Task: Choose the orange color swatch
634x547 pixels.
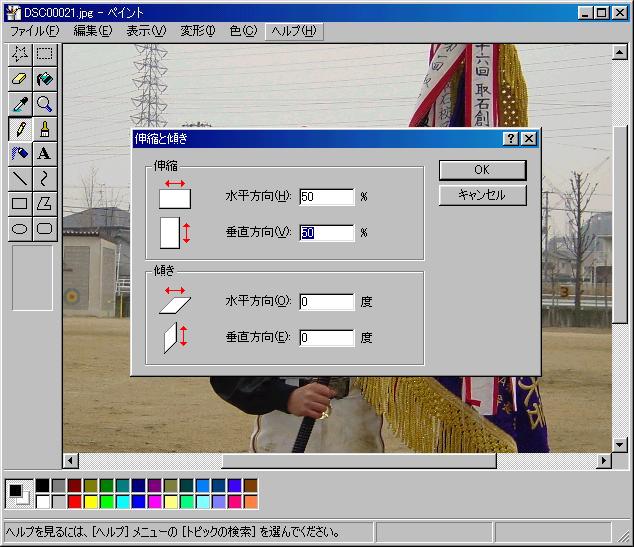Action: (251, 502)
